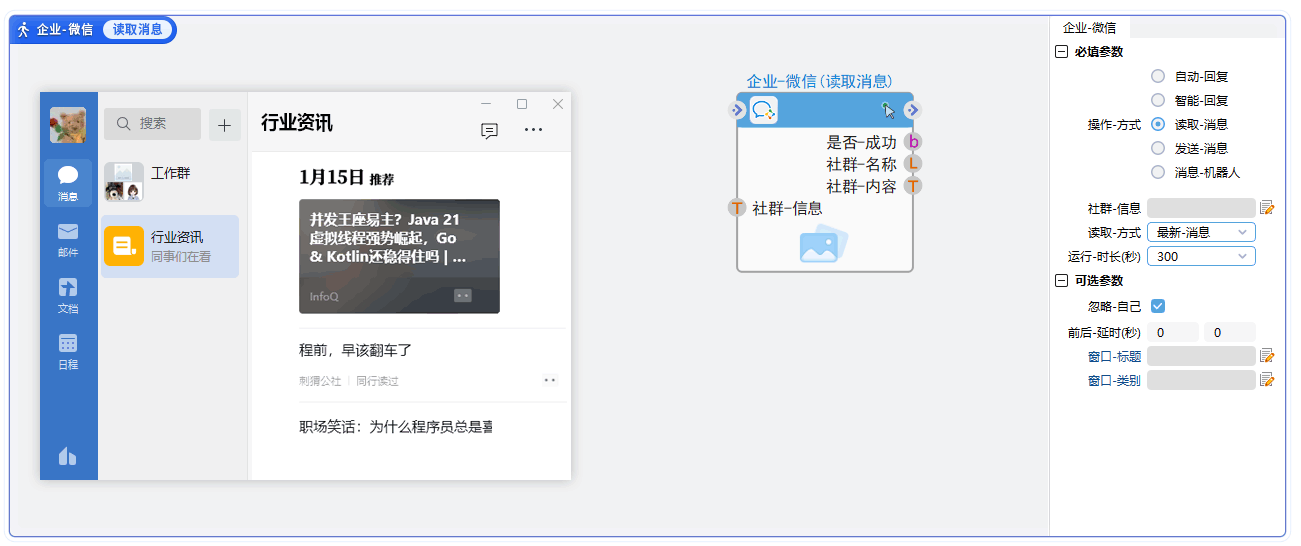Click the 同行读过 label

click(x=377, y=381)
